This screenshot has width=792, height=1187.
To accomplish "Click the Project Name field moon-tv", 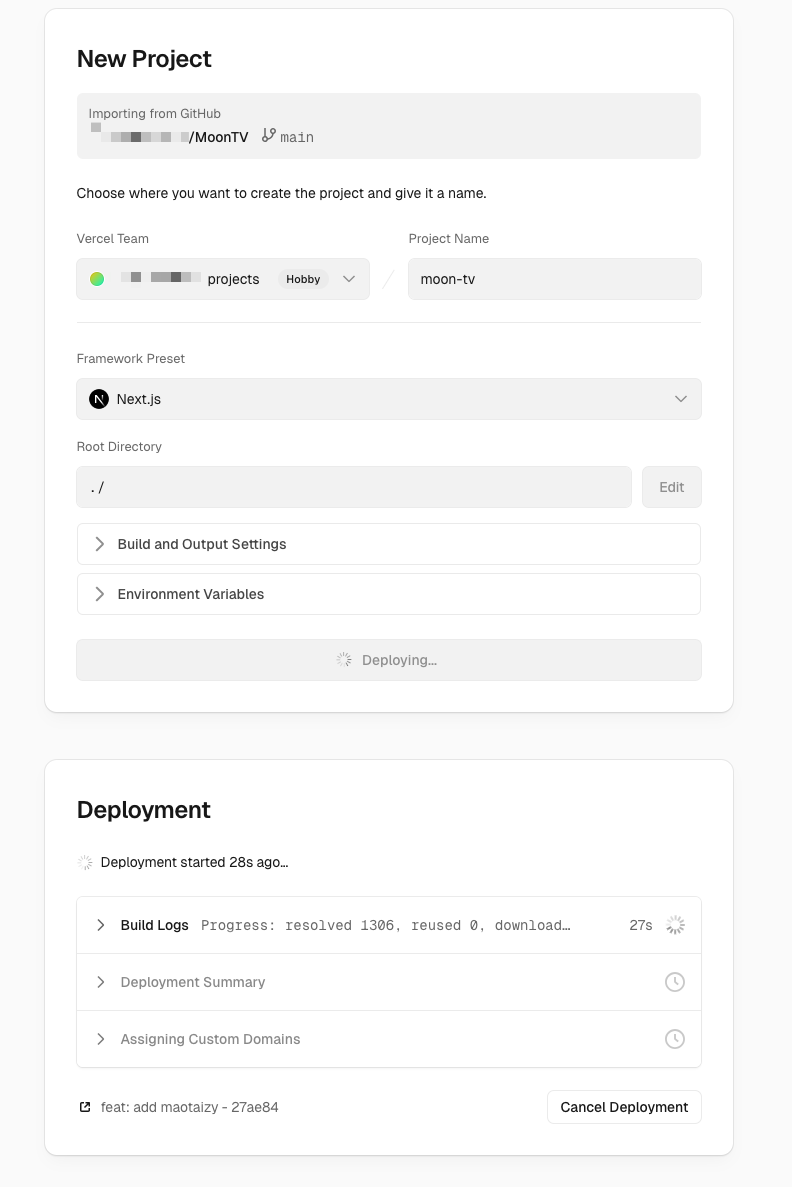I will [554, 279].
